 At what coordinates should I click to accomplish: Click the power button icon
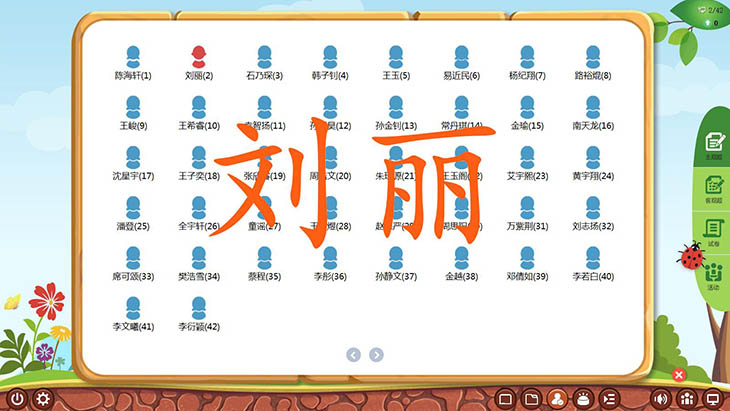pyautogui.click(x=15, y=399)
